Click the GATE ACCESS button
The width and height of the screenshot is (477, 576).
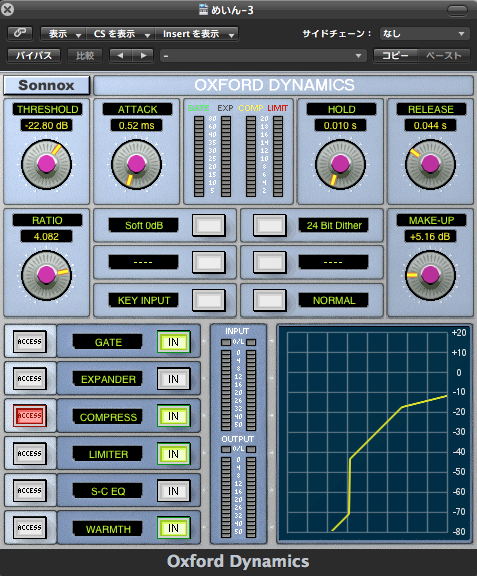[x=30, y=342]
